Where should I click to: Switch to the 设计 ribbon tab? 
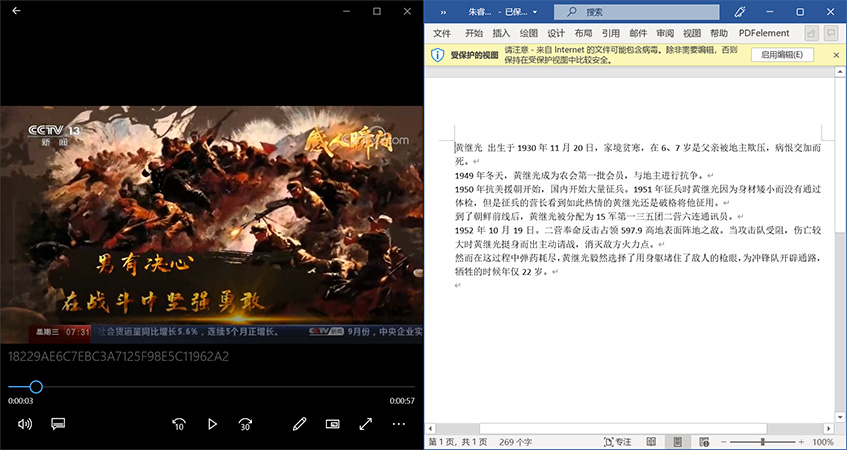click(556, 33)
